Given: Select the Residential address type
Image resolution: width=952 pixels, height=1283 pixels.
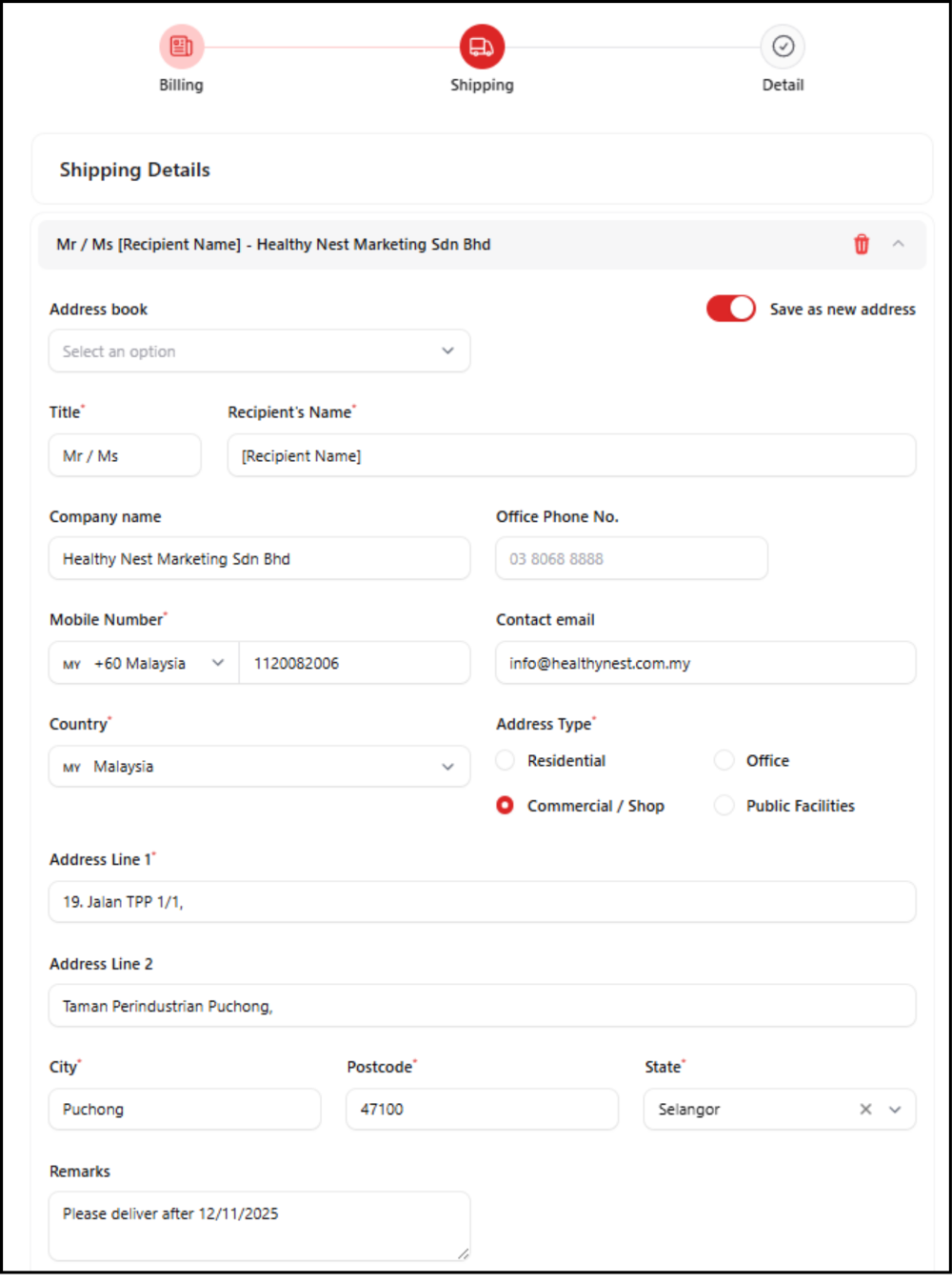Looking at the screenshot, I should pos(506,760).
